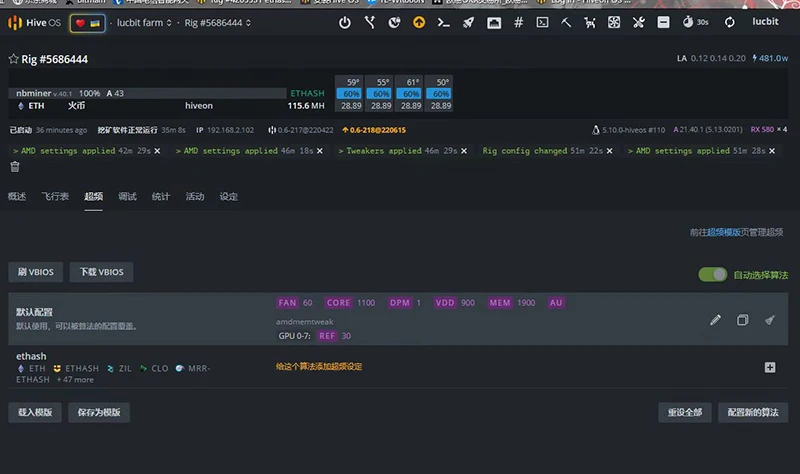Click the orange upgrade arrow icon
The height and width of the screenshot is (474, 800).
pos(419,22)
